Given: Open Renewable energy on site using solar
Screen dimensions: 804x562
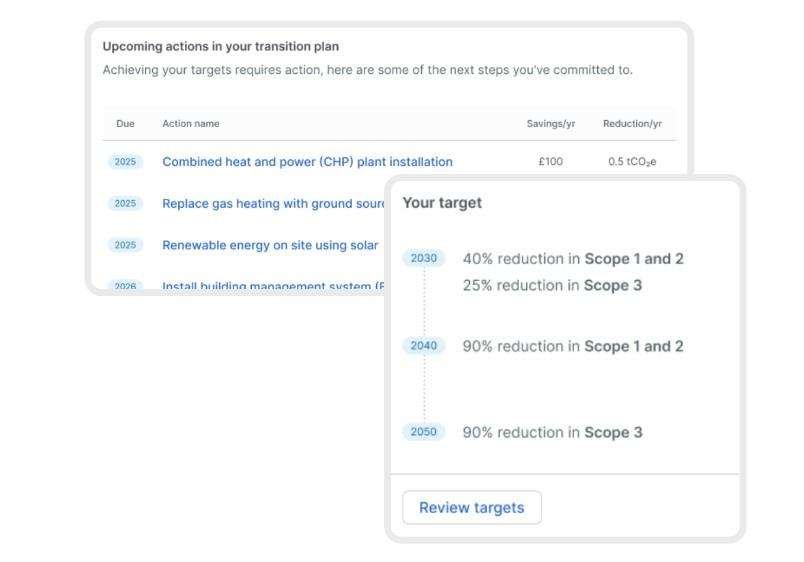Looking at the screenshot, I should coord(270,245).
